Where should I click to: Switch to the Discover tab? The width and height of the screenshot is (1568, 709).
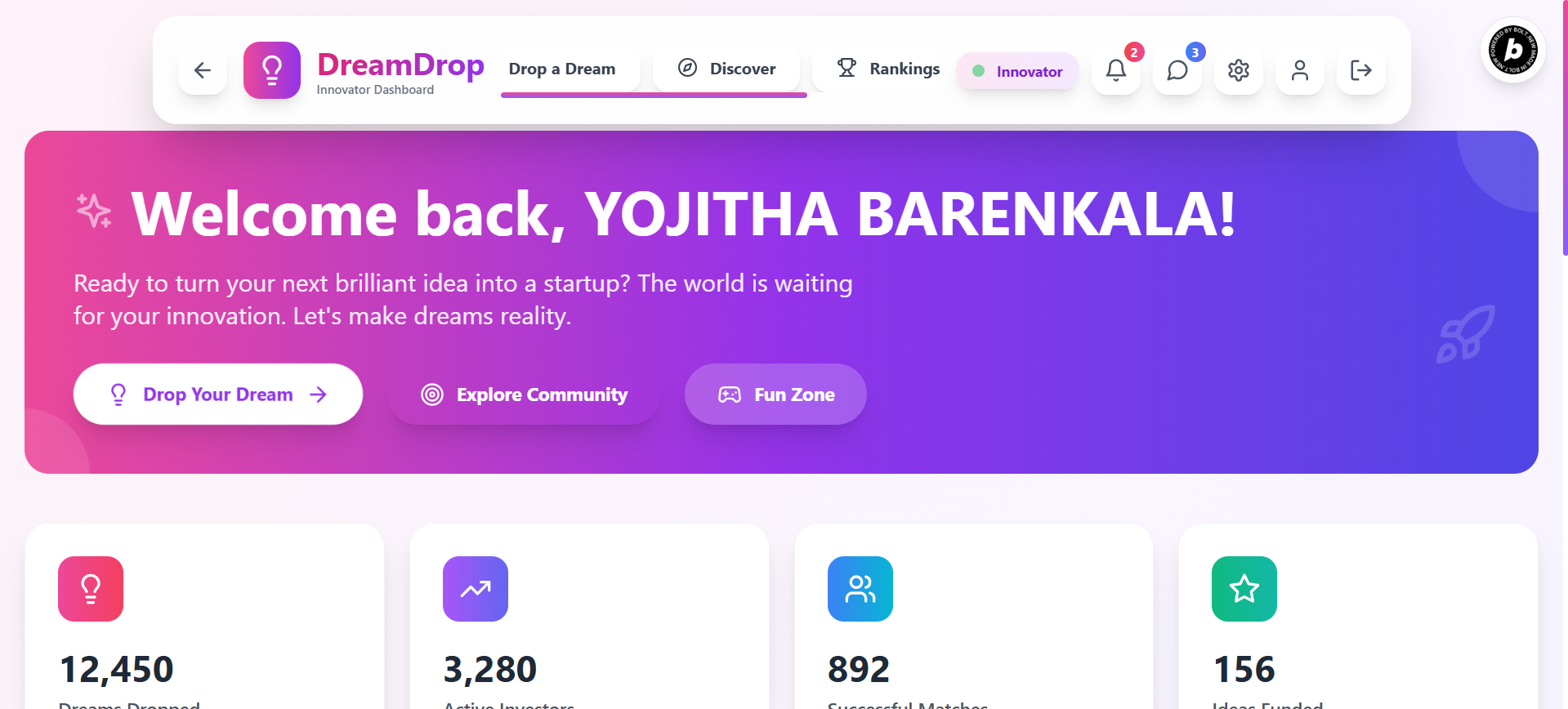[726, 69]
